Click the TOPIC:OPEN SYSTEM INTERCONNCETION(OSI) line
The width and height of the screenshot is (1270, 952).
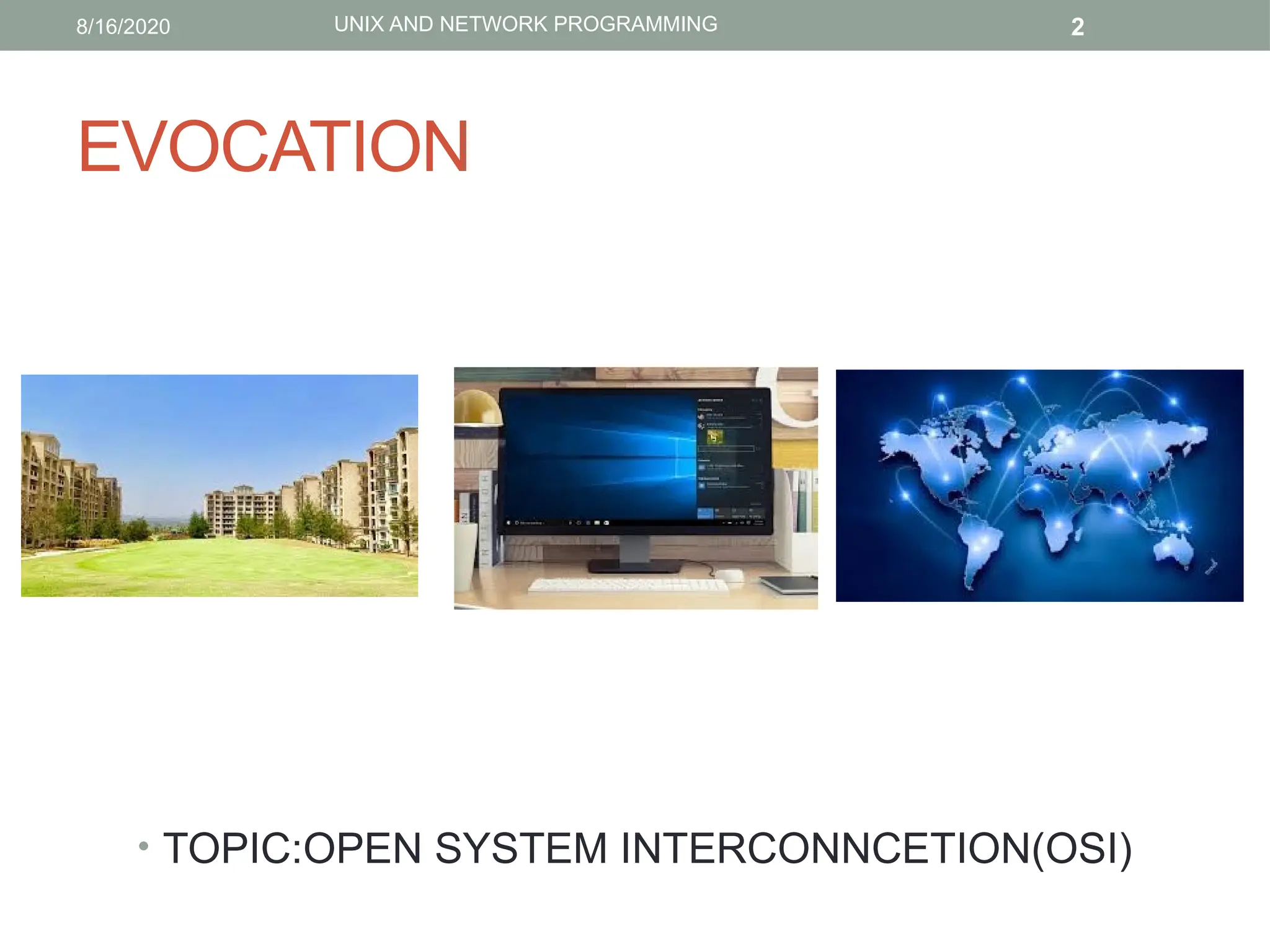[x=647, y=848]
